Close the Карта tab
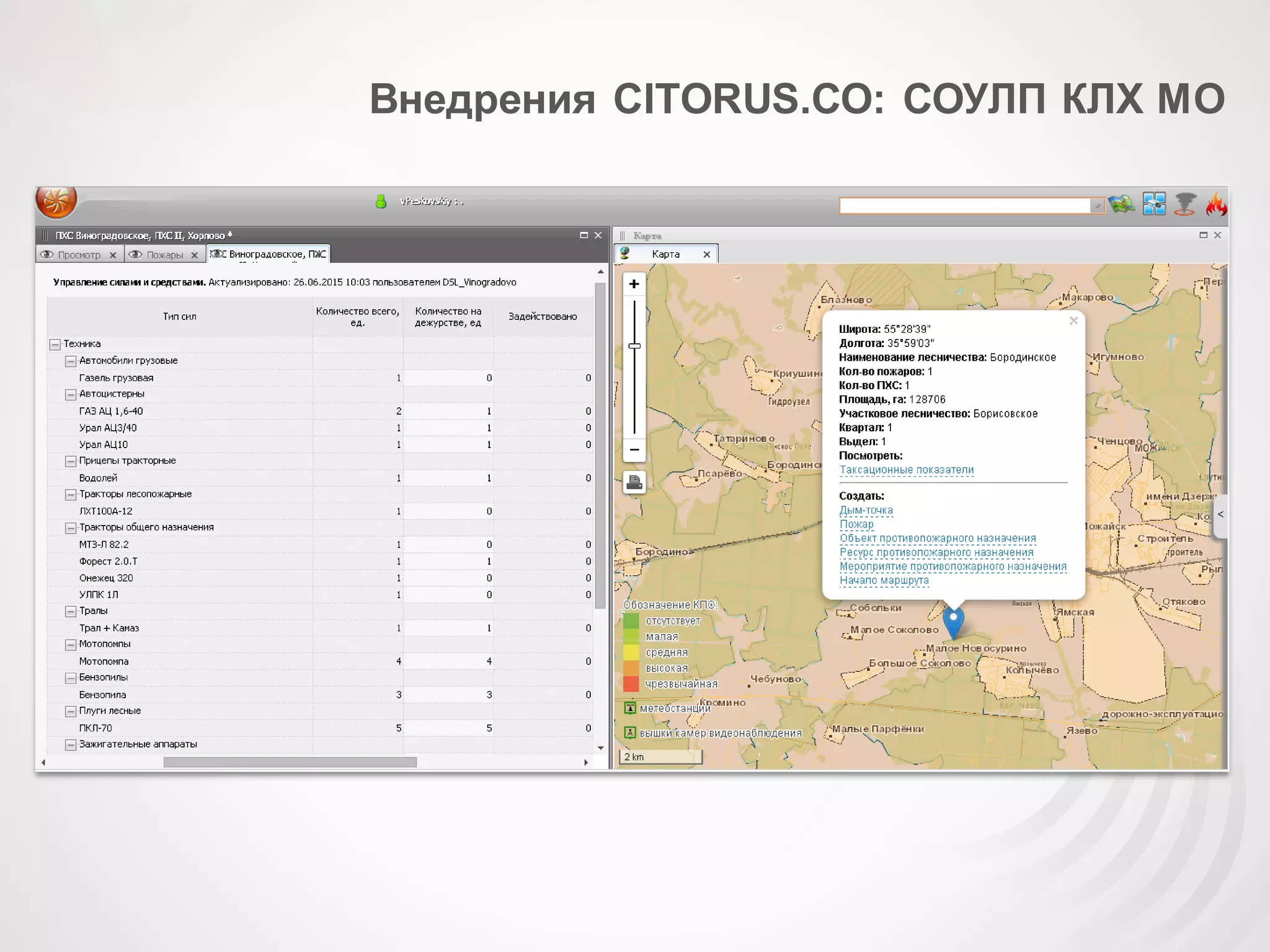Image resolution: width=1270 pixels, height=952 pixels. click(x=706, y=254)
